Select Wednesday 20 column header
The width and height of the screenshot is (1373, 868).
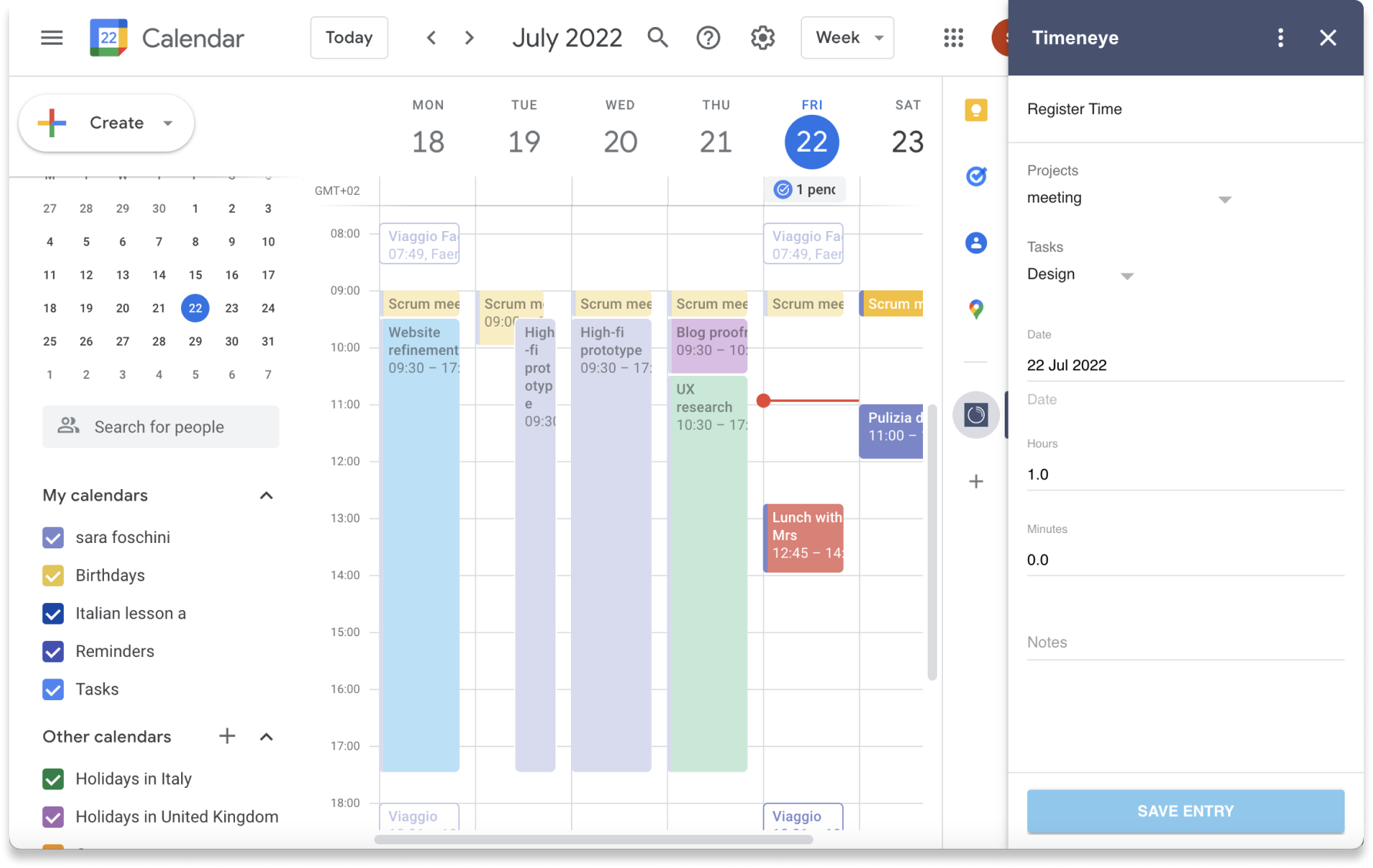[620, 129]
